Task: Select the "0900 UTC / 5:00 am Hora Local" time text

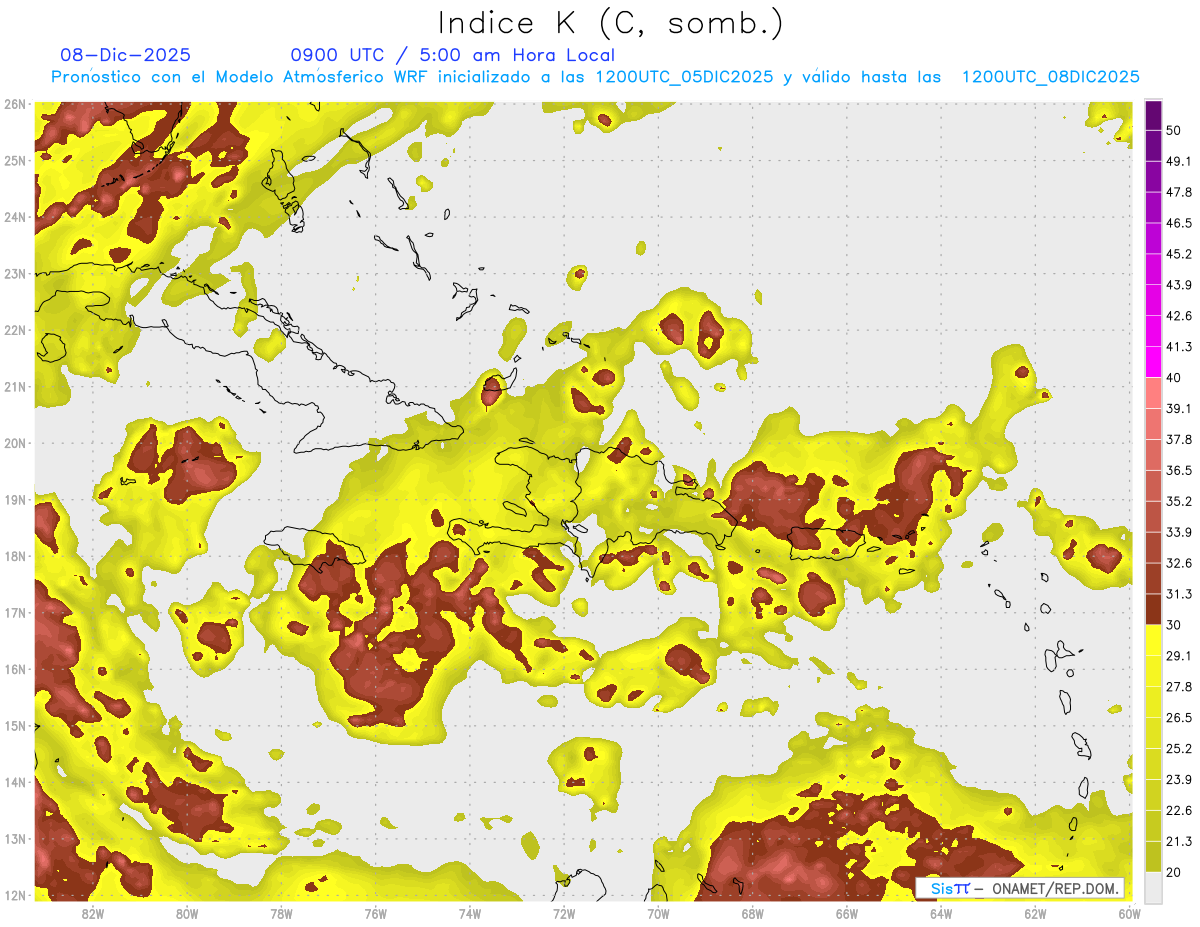Action: coord(452,55)
